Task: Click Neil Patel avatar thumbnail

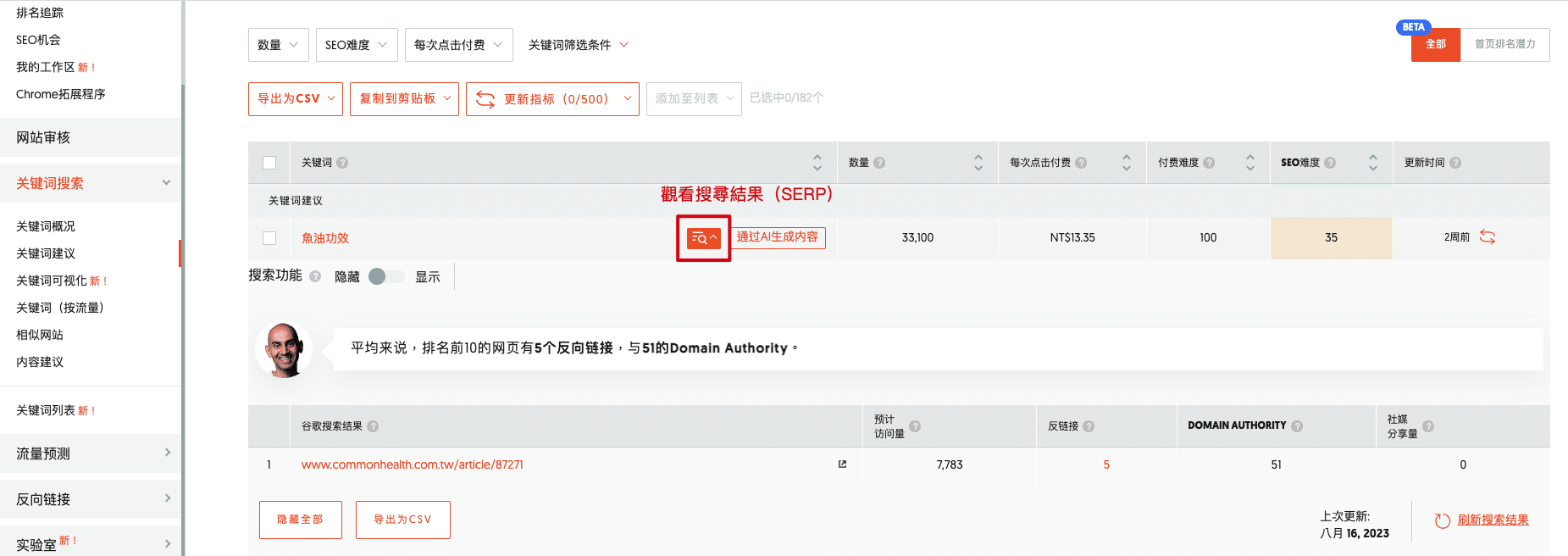Action: pyautogui.click(x=284, y=349)
